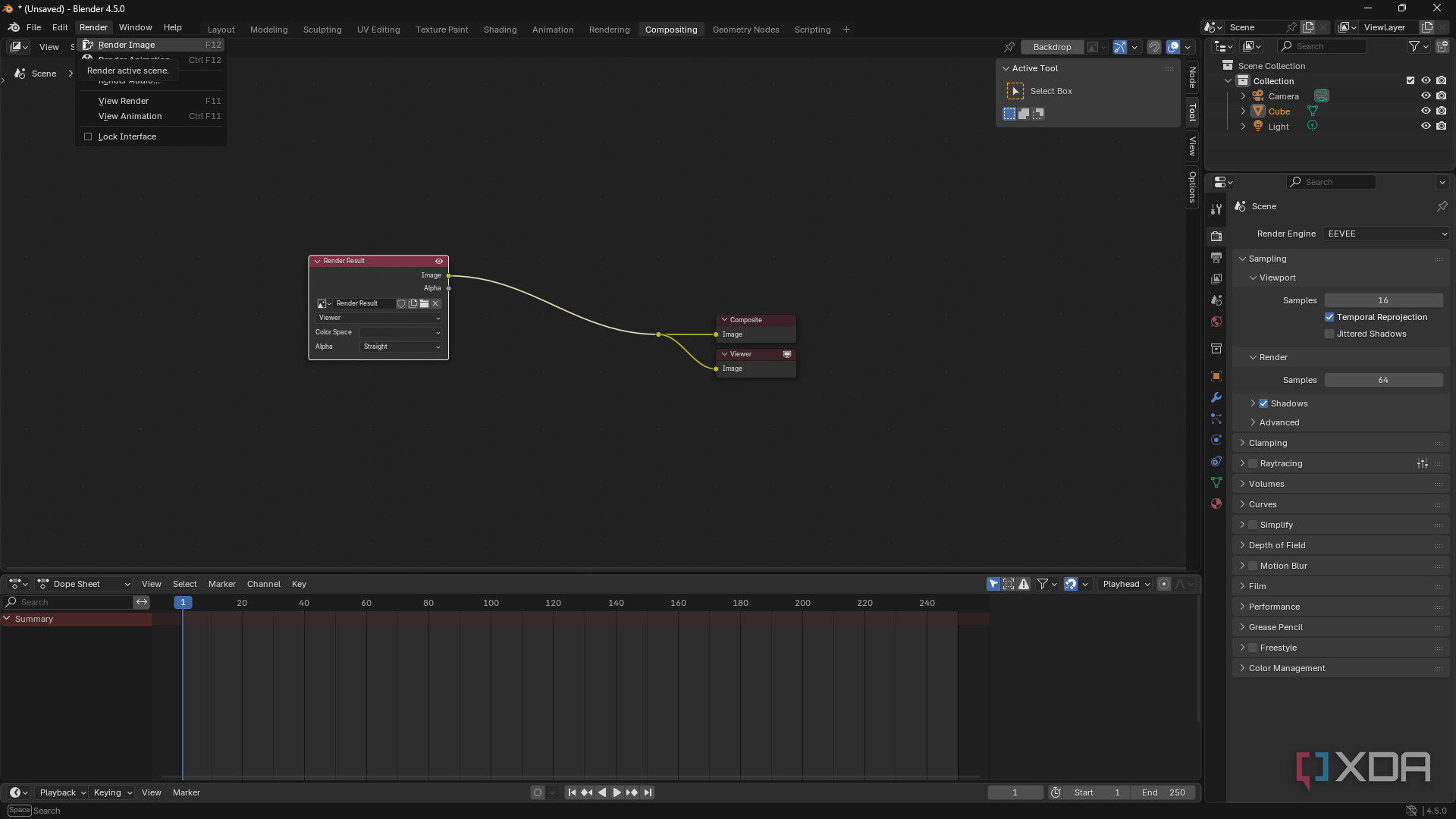Toggle the Shadows checkbox

coord(1263,403)
